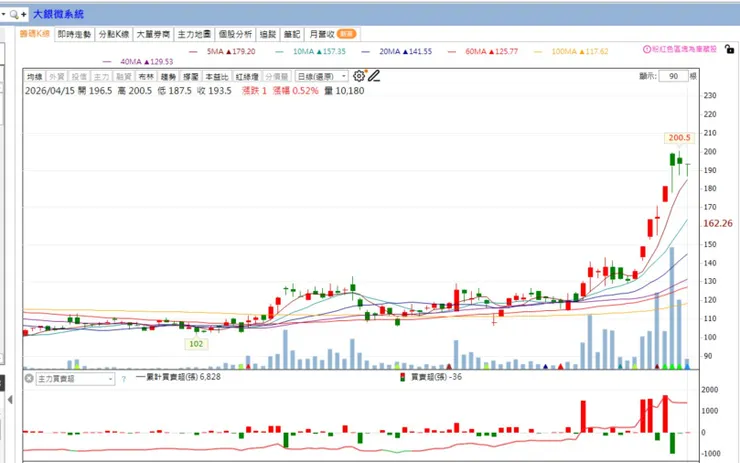Remove the 主力買賣超 indicator panel with X icon
Viewport: 740px width, 463px height.
29,379
